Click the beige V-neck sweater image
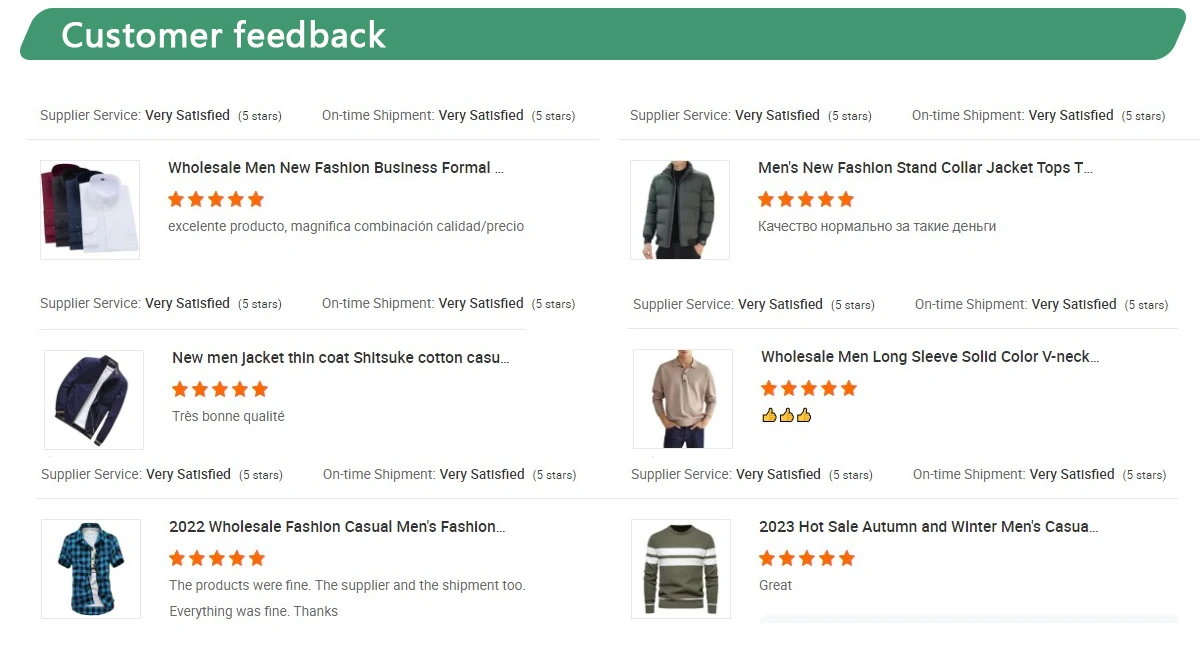This screenshot has width=1200, height=669. [x=683, y=399]
